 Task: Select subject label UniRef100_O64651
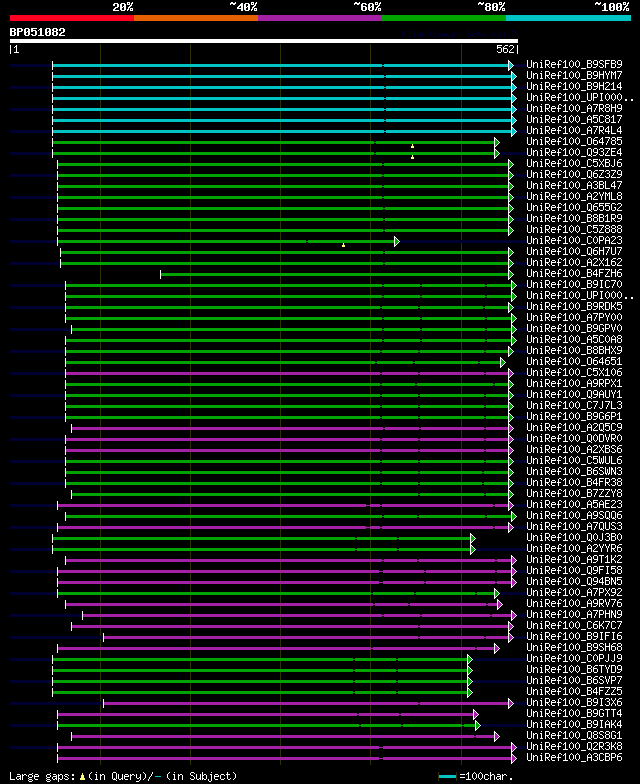click(x=574, y=362)
